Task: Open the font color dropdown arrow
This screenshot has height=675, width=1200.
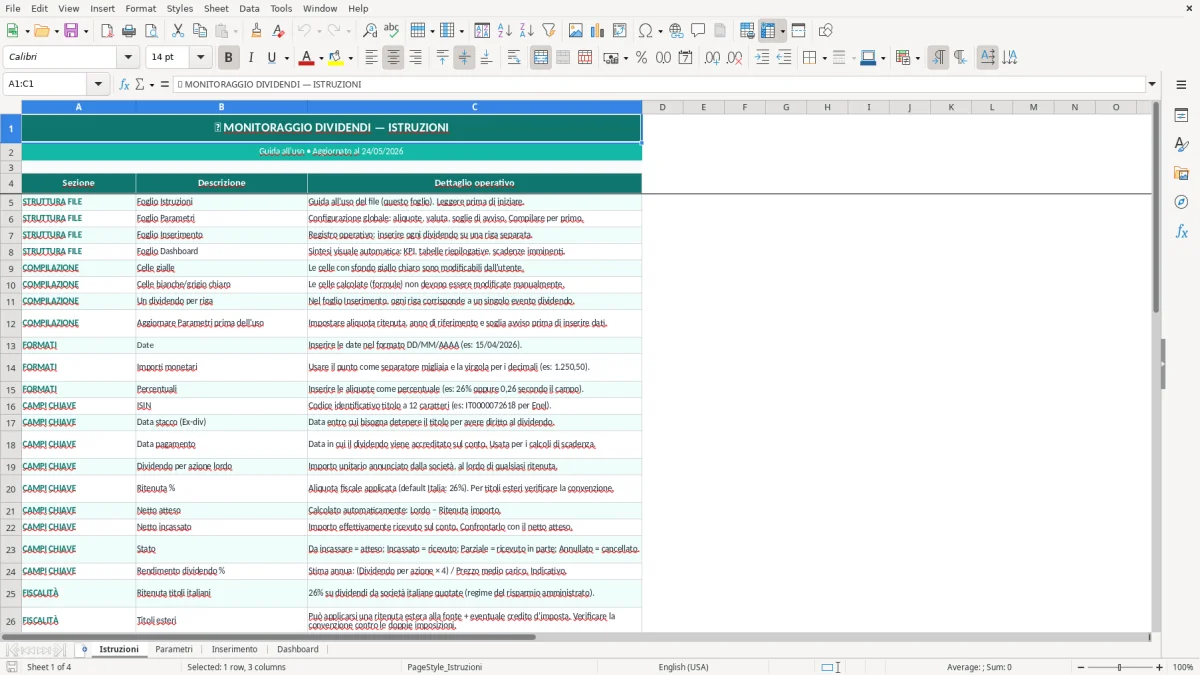Action: (x=321, y=58)
